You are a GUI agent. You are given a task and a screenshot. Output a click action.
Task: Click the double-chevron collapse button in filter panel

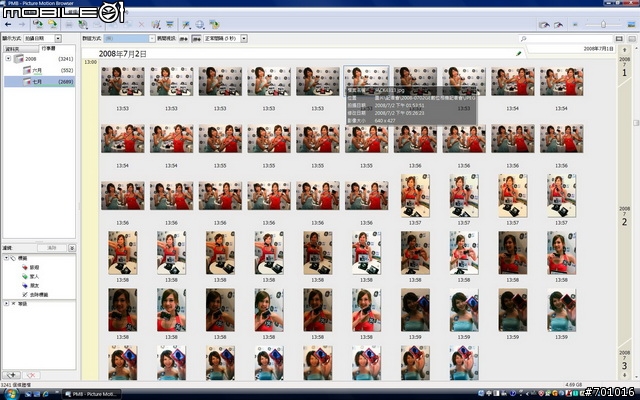(x=72, y=248)
